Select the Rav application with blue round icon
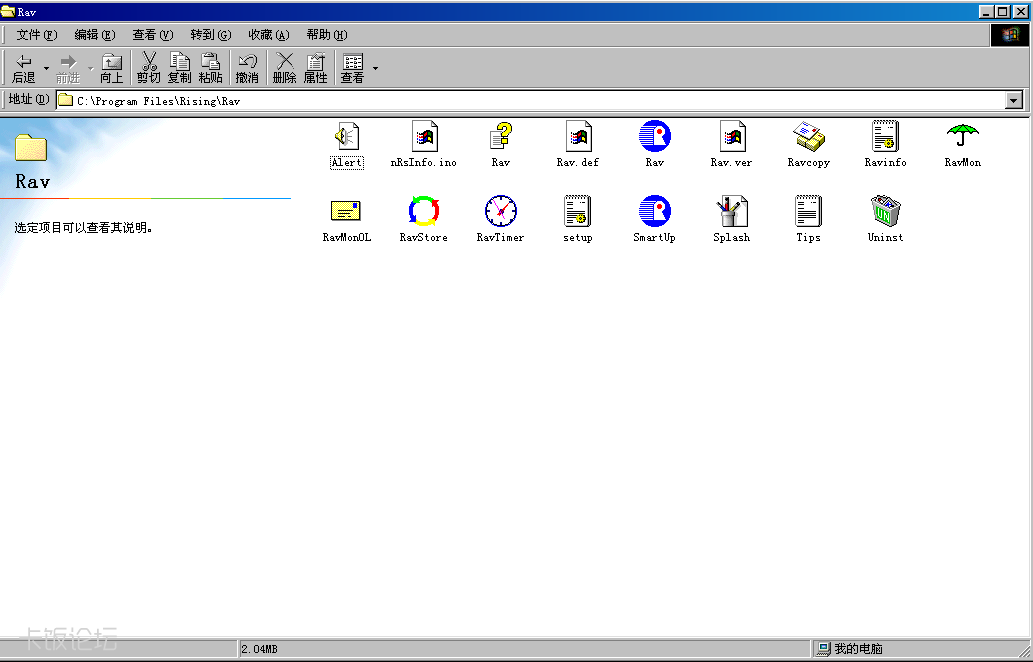 click(655, 137)
